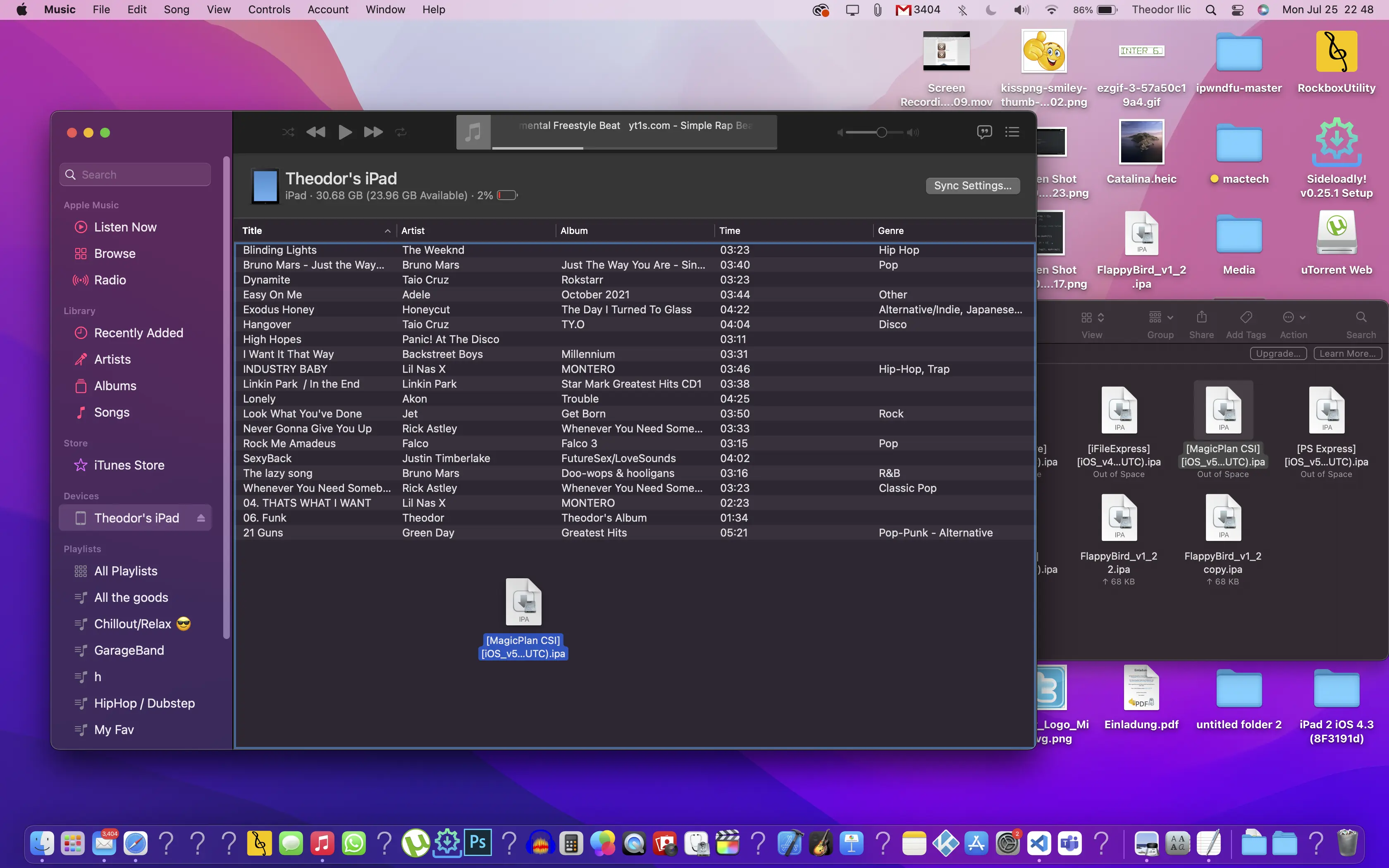Click Finder window Search icon
Viewport: 1389px width, 868px height.
click(x=1361, y=317)
